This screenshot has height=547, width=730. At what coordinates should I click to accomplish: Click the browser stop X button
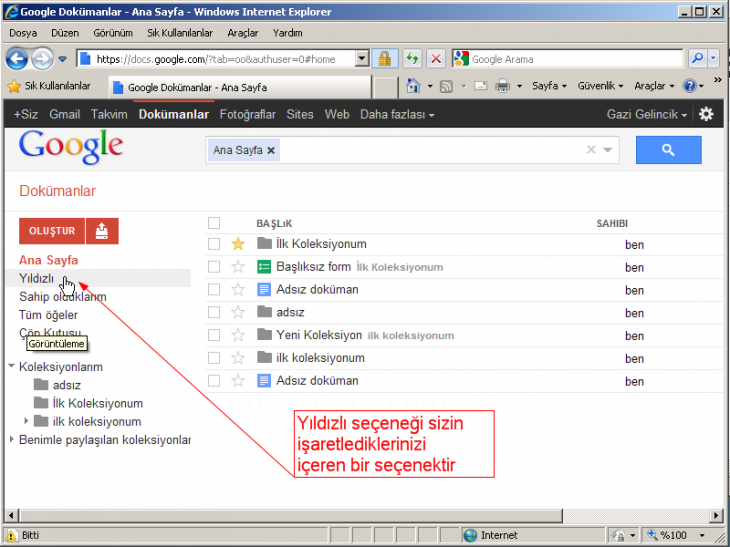tap(436, 59)
